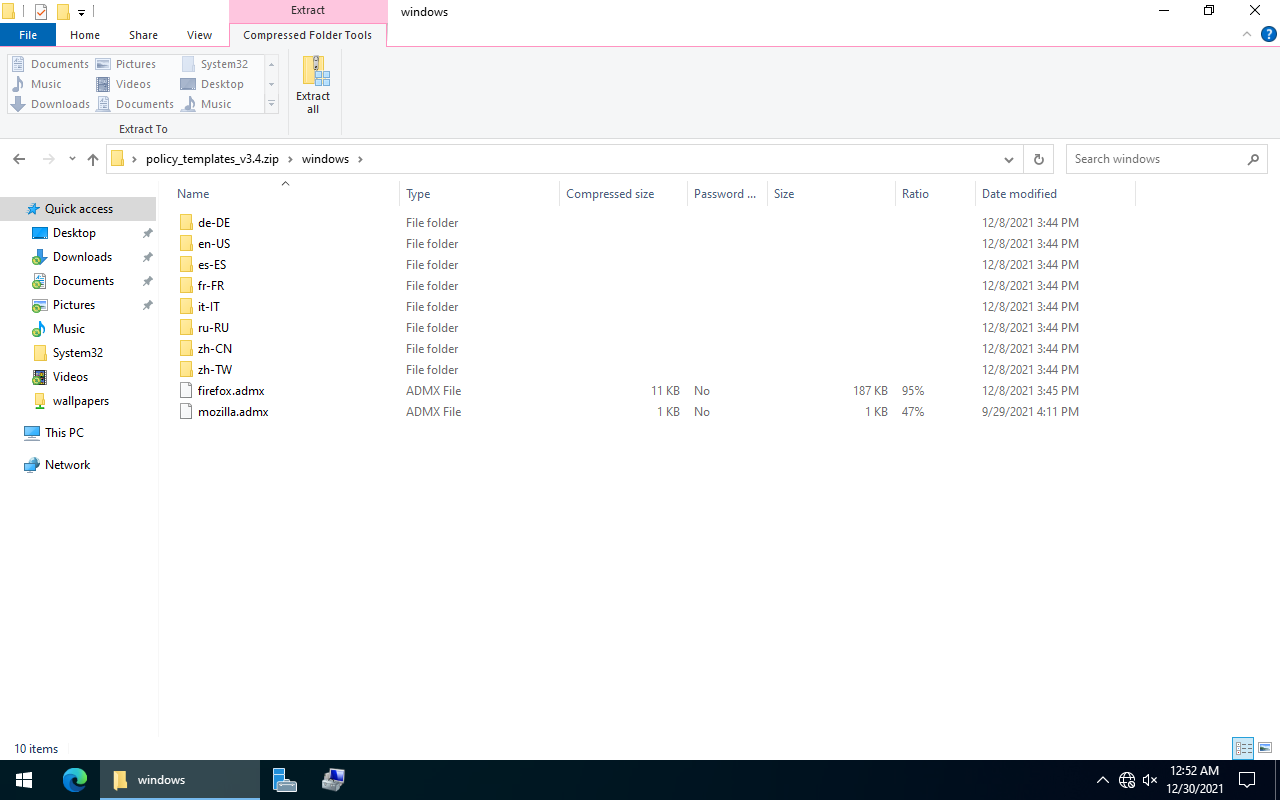Open the File menu

pyautogui.click(x=28, y=35)
